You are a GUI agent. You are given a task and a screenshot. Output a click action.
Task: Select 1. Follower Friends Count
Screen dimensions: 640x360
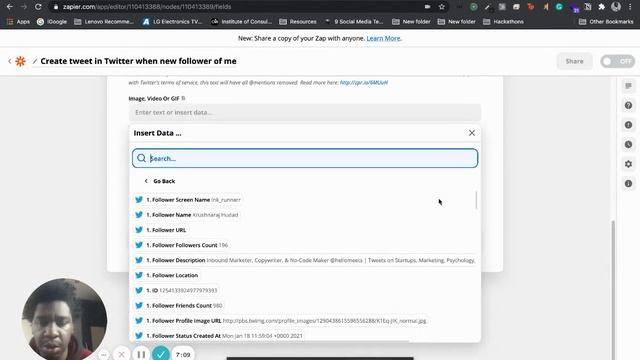point(179,305)
